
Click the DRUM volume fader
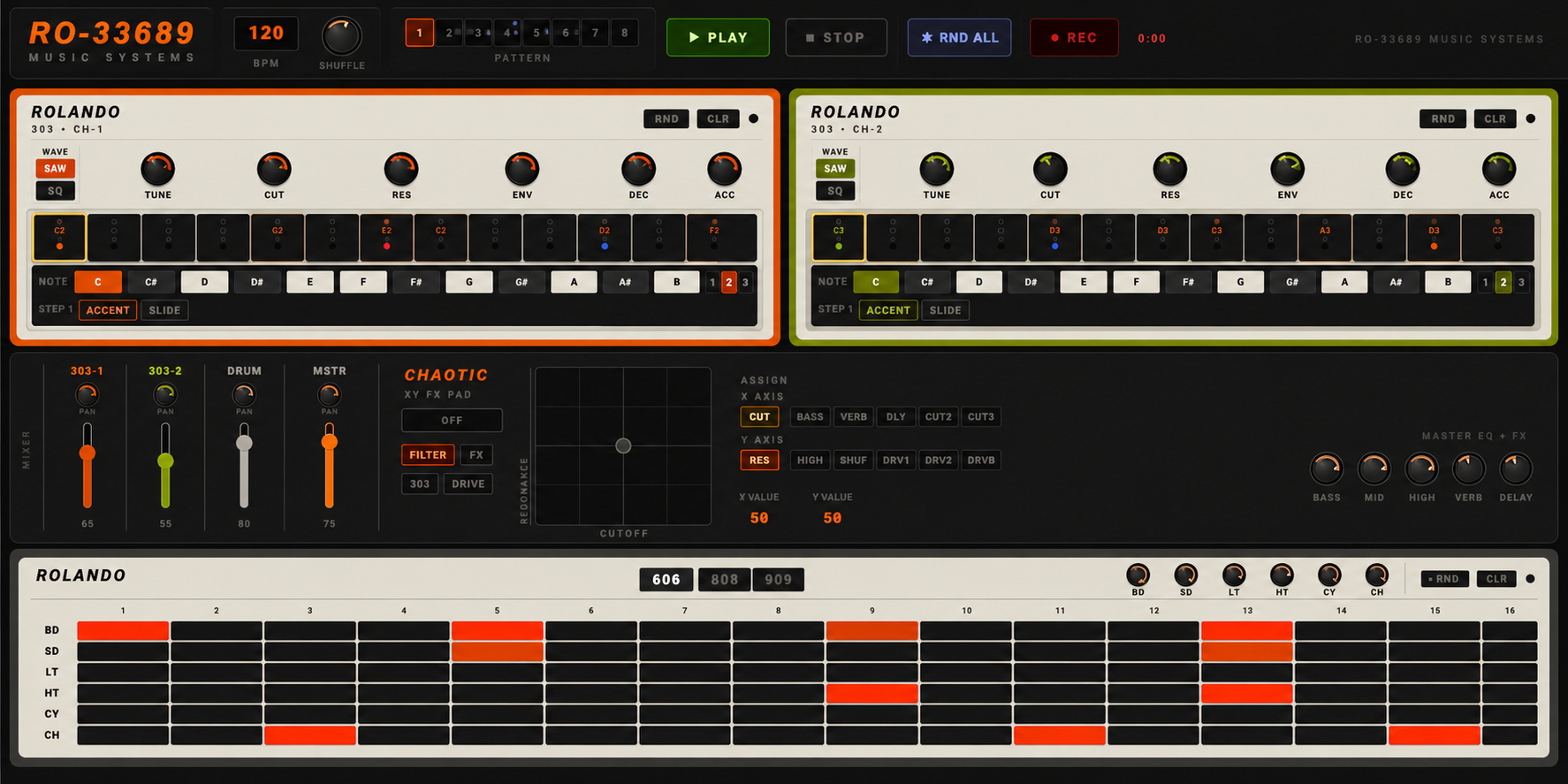[244, 444]
